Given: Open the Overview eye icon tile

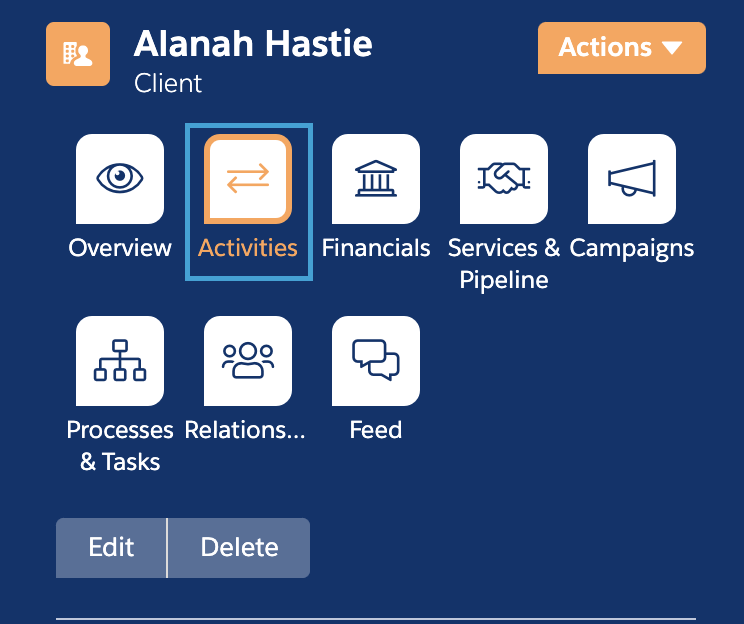Looking at the screenshot, I should pyautogui.click(x=120, y=178).
